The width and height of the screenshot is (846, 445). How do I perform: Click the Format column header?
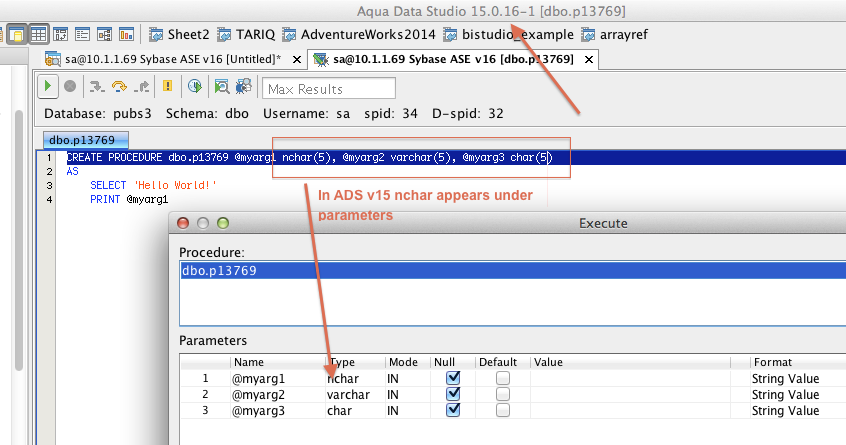798,362
